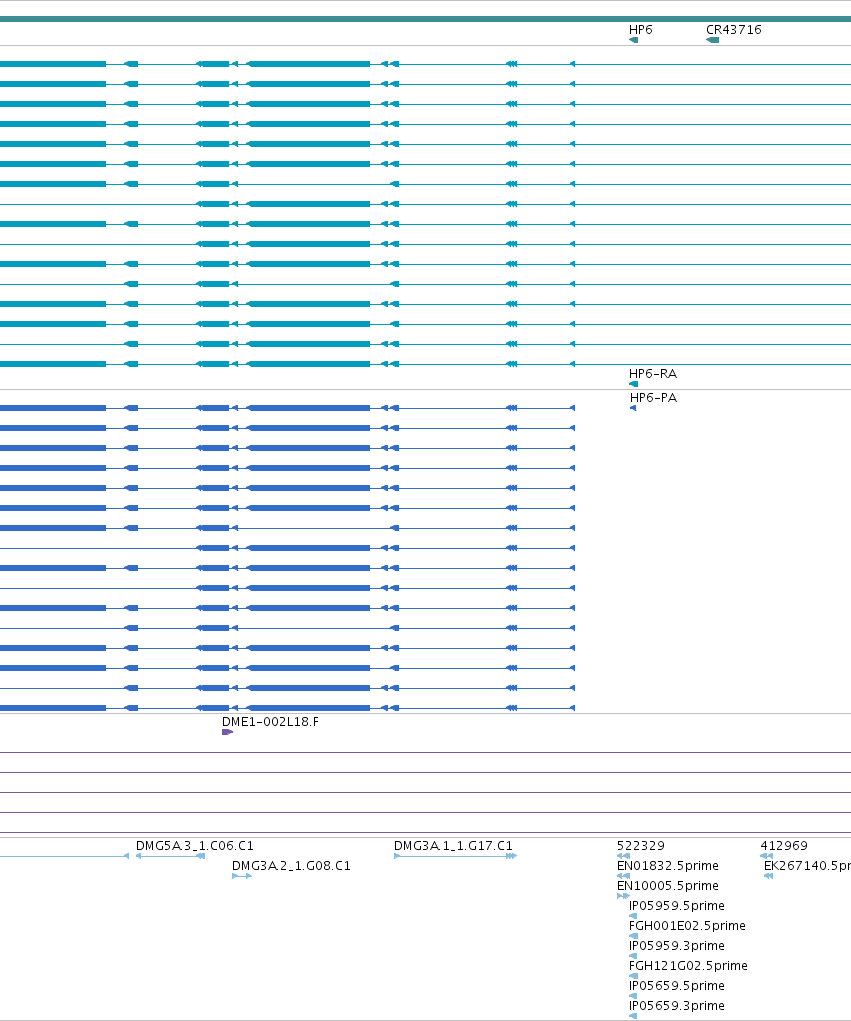The height and width of the screenshot is (1021, 851).
Task: Click the 412969 feature label
Action: (784, 846)
